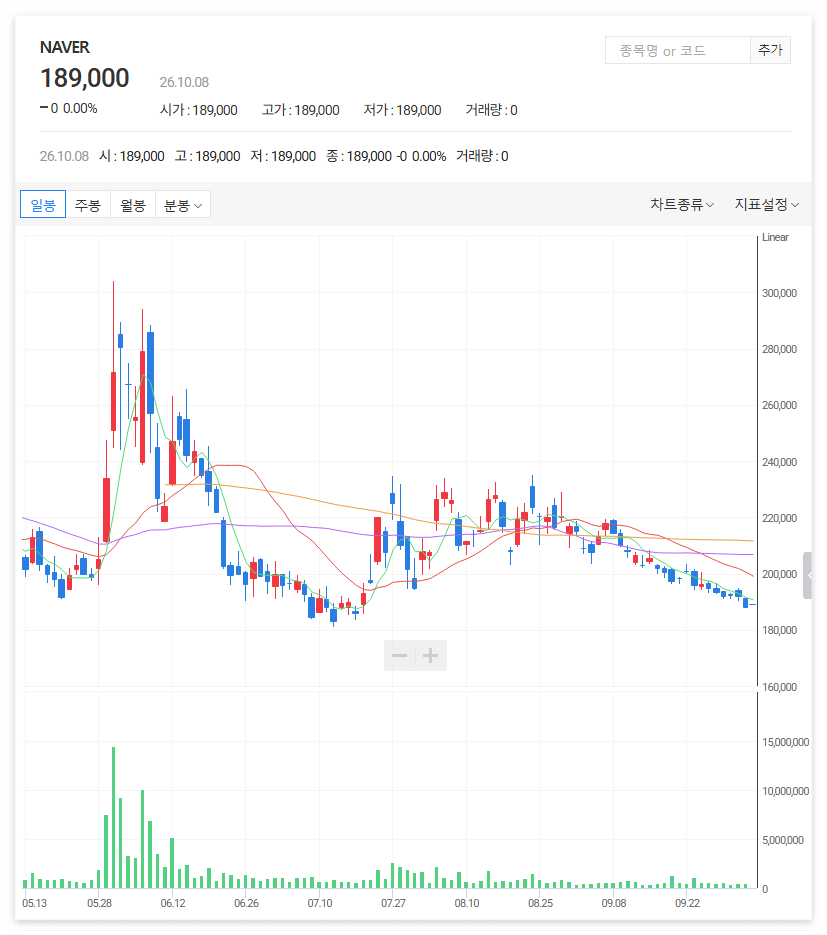This screenshot has width=827, height=935.
Task: Click the 시가 : 189,000 opening price
Action: tap(199, 110)
